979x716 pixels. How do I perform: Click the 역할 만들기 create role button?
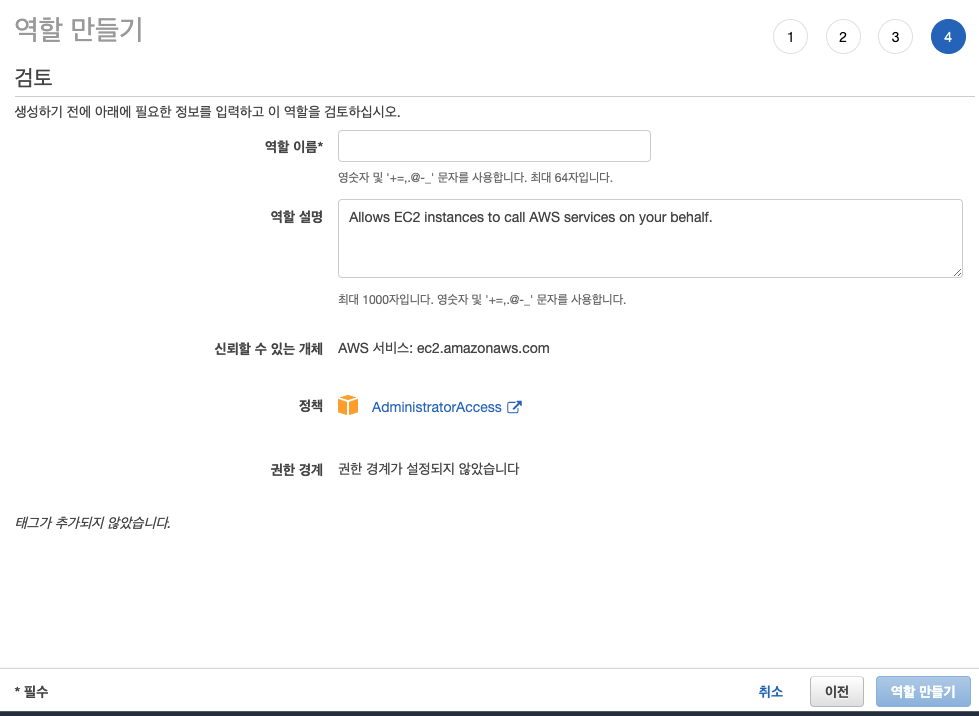pos(923,691)
